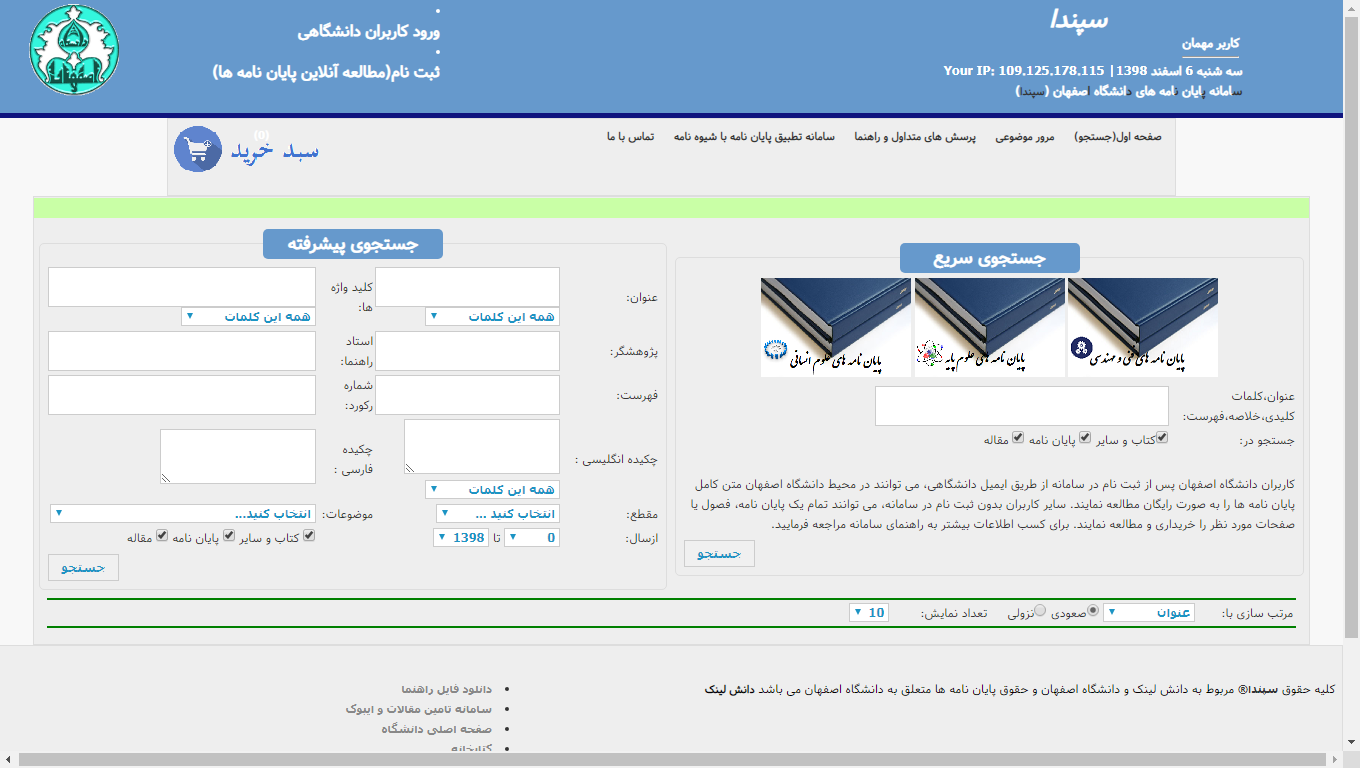Viewport: 1360px width, 768px height.
Task: Open تعداد نمایش dropdown showing 10
Action: pyautogui.click(x=869, y=612)
